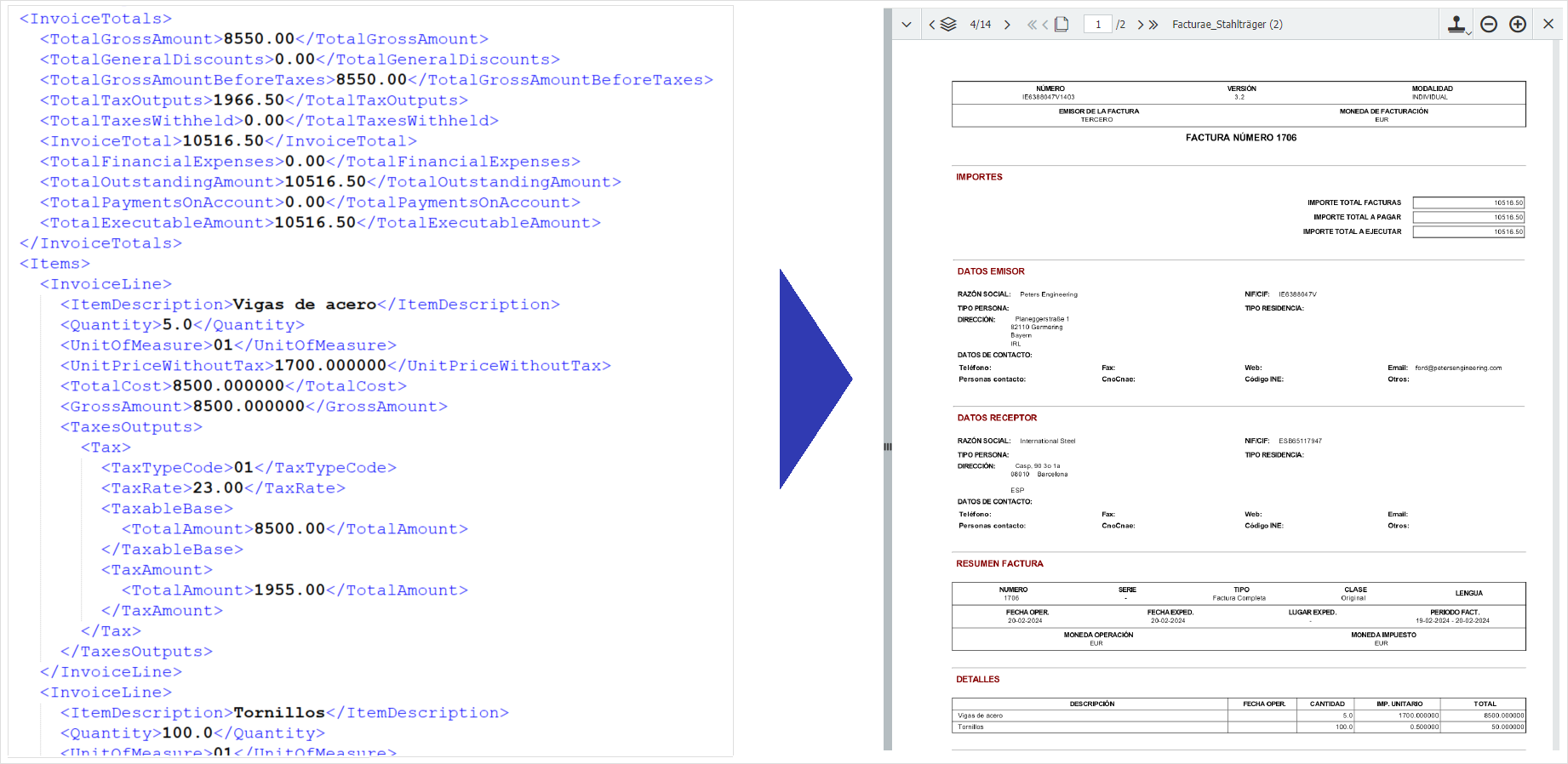The image size is (1568, 764).
Task: Click the page pages icon
Action: pos(1062,25)
